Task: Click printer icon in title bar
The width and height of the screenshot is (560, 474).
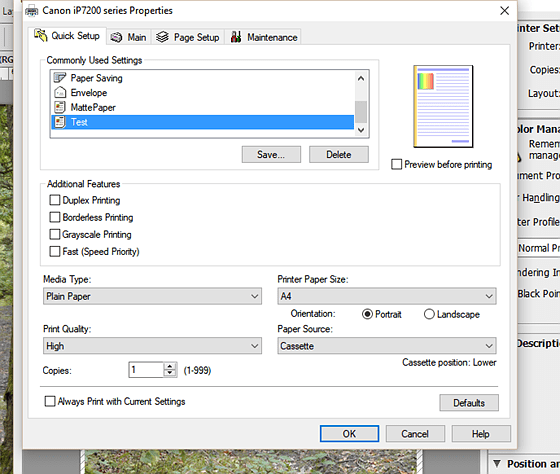Action: (x=31, y=11)
